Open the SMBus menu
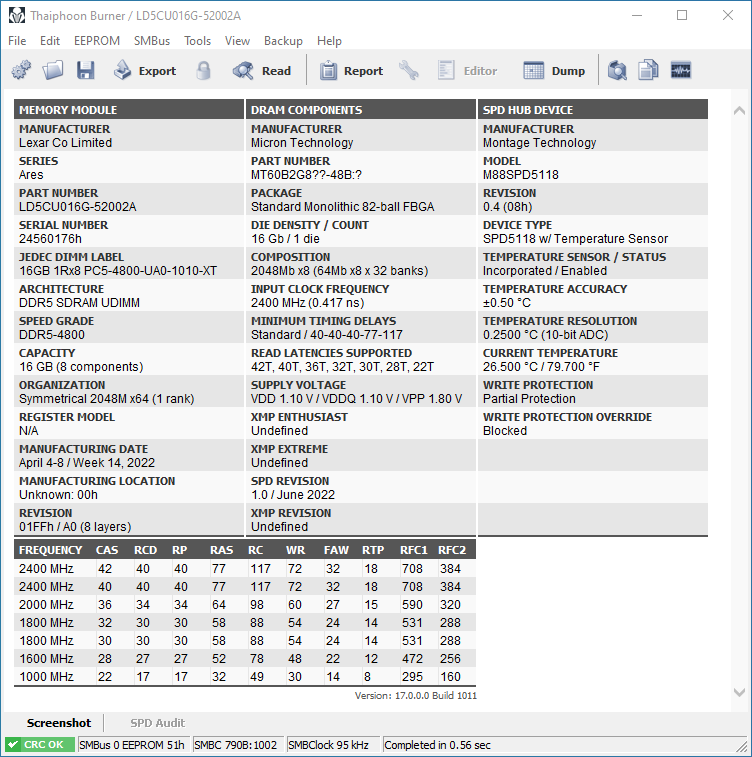This screenshot has height=757, width=752. (152, 41)
